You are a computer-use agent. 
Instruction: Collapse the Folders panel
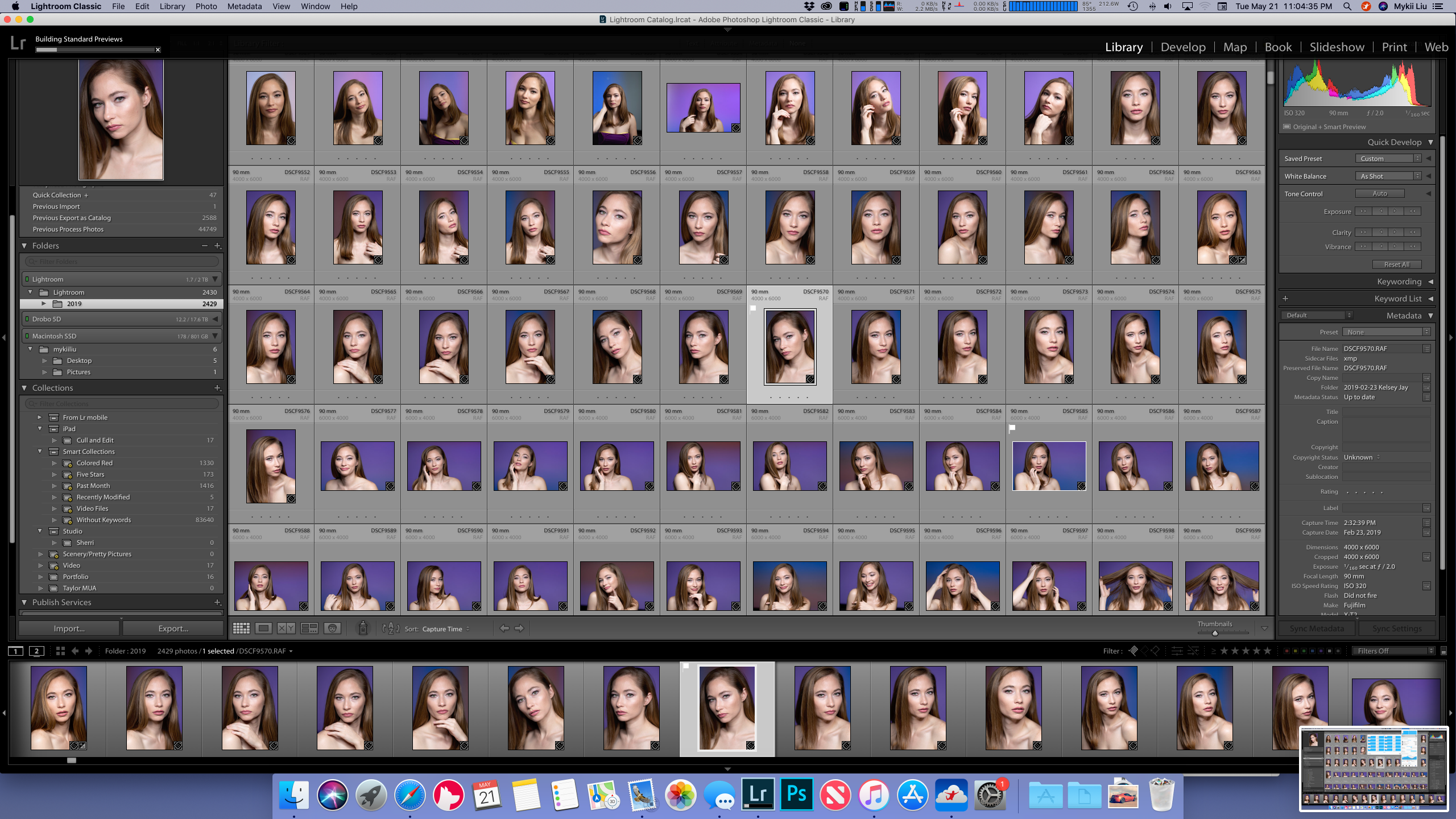[x=24, y=246]
